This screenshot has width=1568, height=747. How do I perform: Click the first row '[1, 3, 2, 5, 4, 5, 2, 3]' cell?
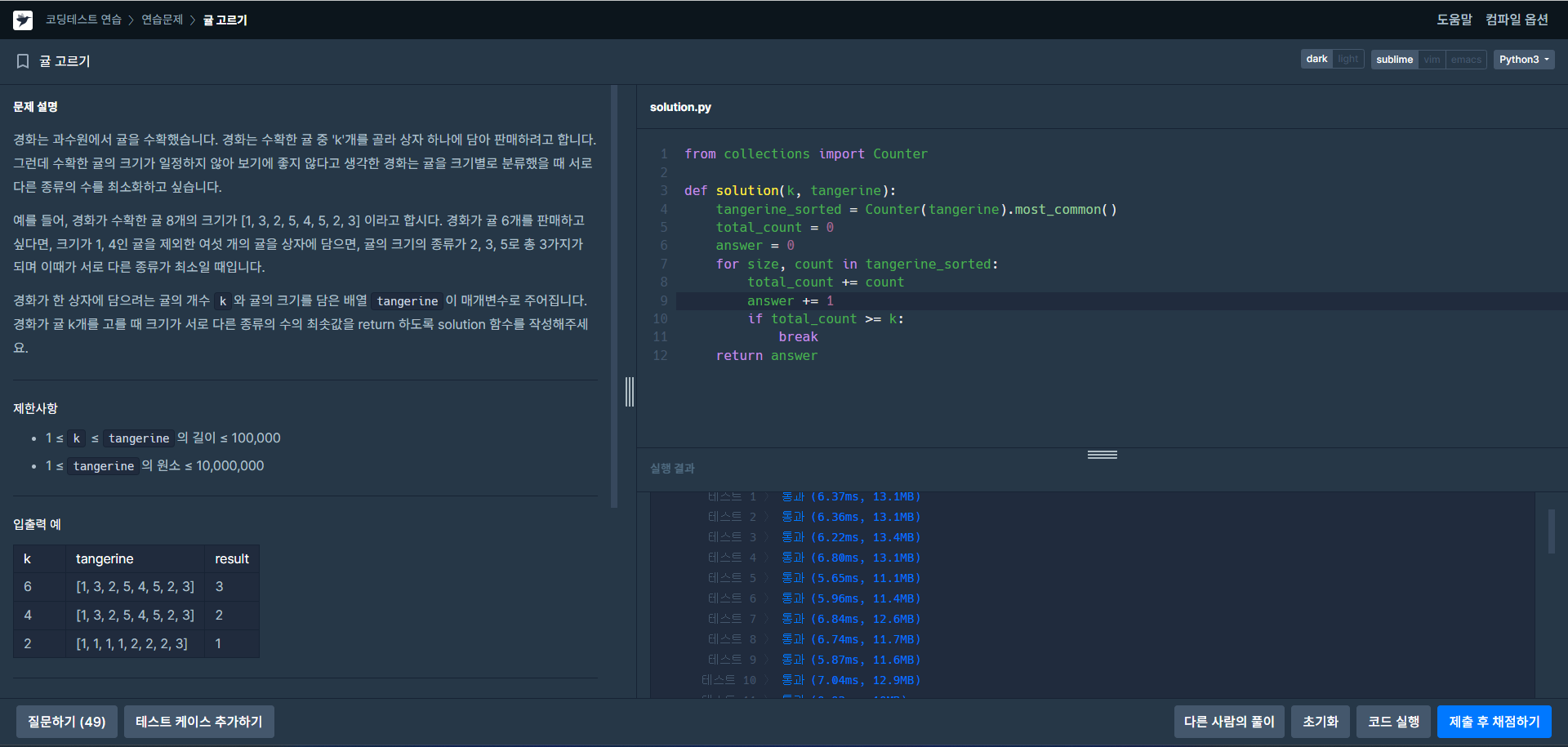(135, 587)
